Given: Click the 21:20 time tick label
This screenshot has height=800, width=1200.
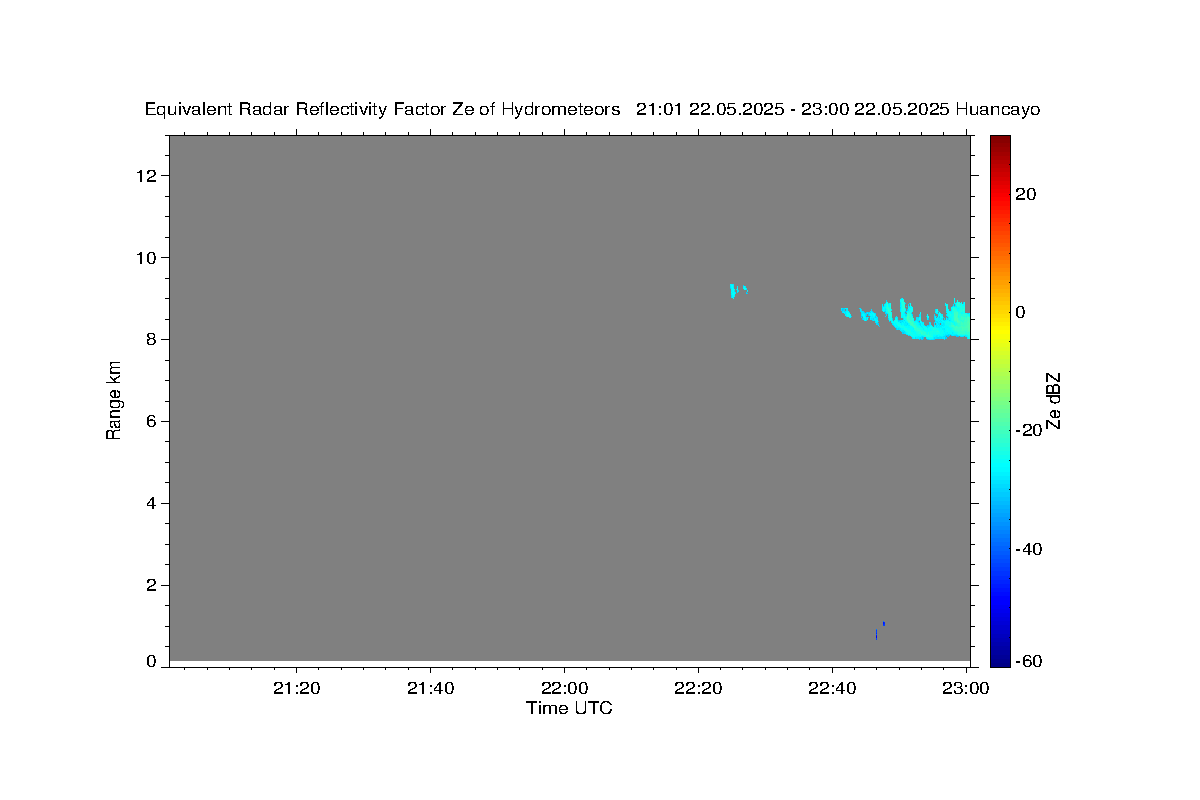Looking at the screenshot, I should (x=297, y=688).
